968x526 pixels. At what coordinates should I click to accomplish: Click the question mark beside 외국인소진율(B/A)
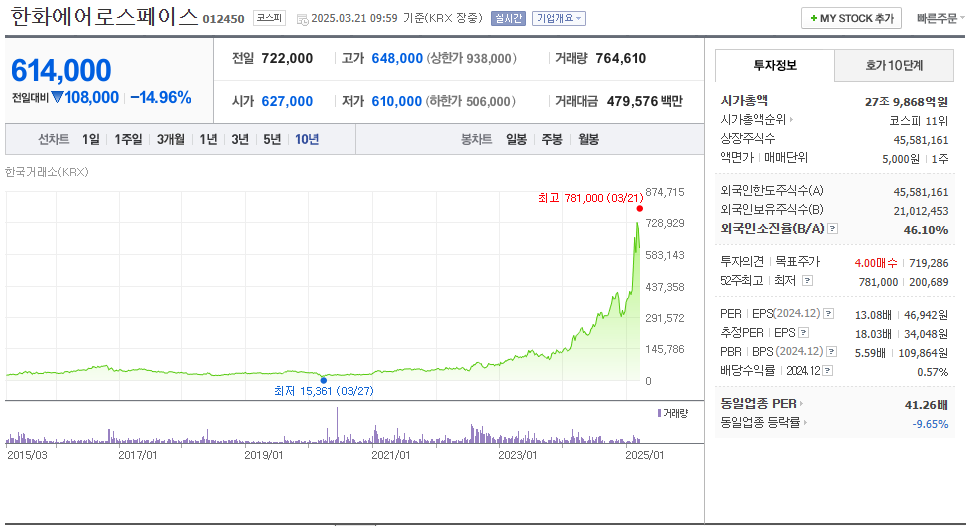tap(833, 228)
